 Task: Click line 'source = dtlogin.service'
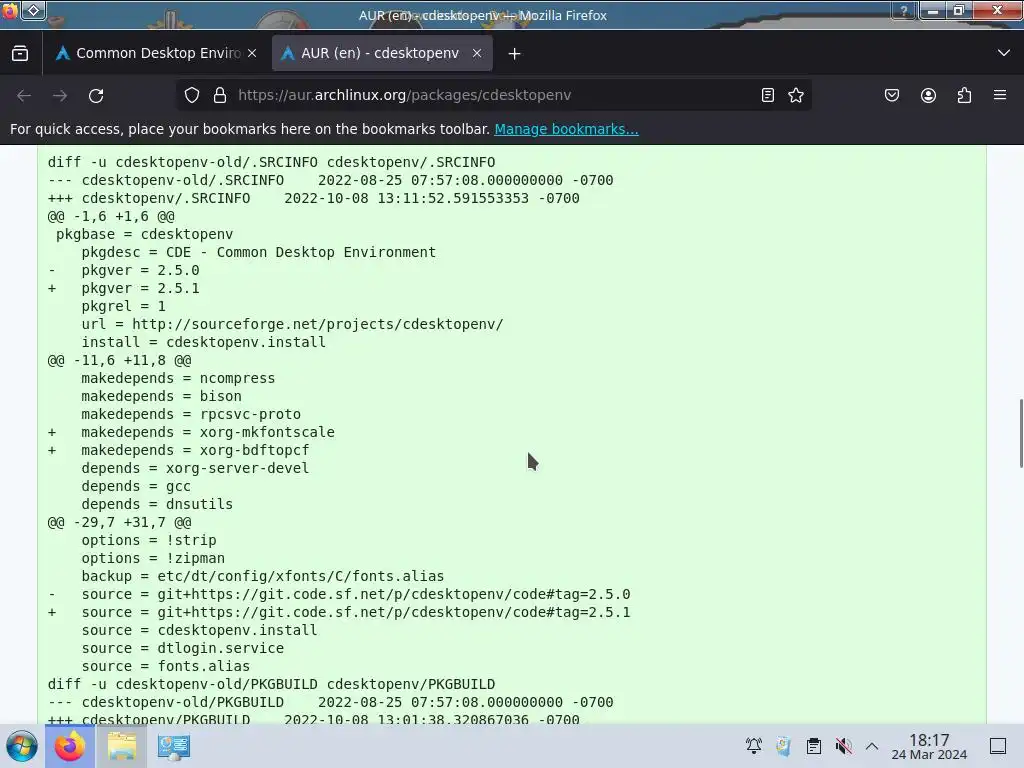coord(183,648)
